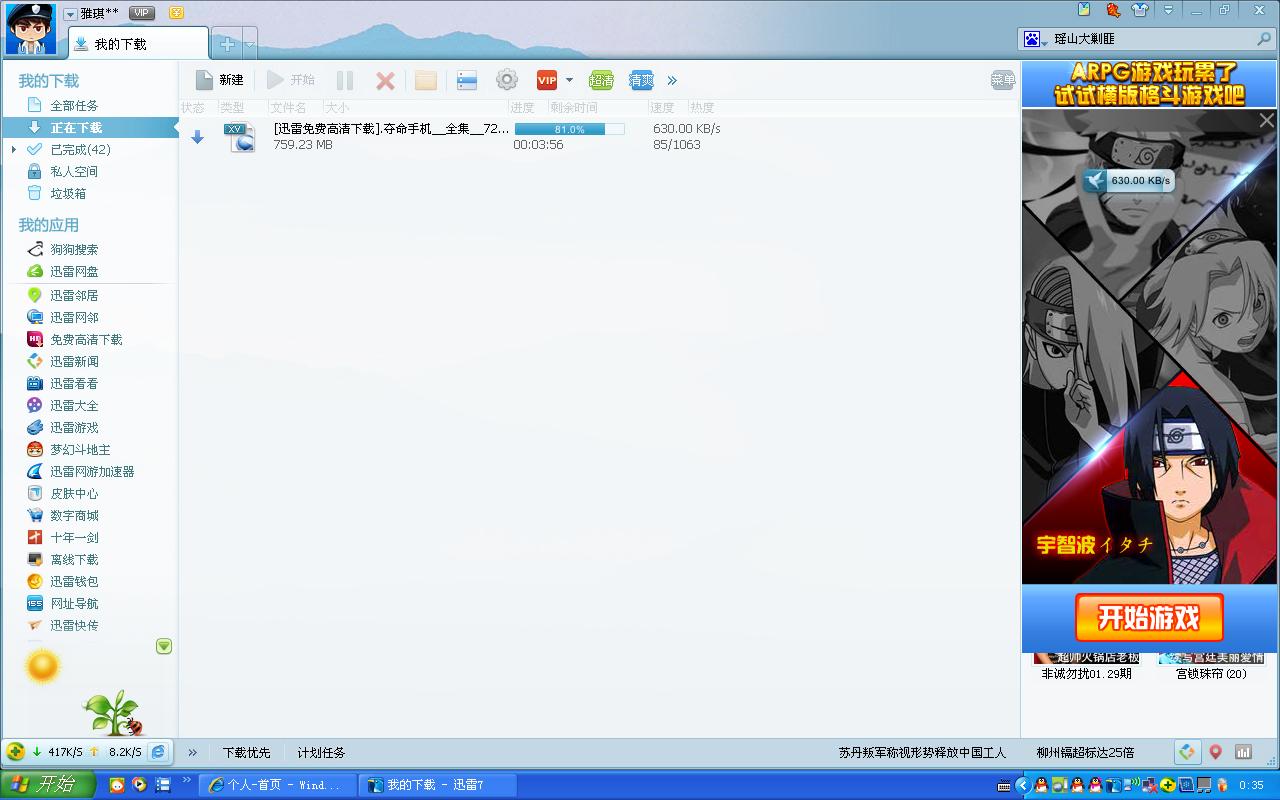Open 梦幻斗地主 game
Image resolution: width=1280 pixels, height=800 pixels.
point(80,449)
